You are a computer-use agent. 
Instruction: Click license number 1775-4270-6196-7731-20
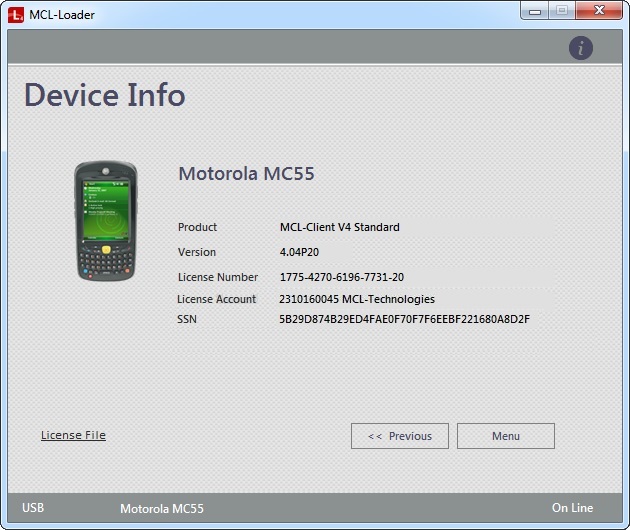[342, 277]
